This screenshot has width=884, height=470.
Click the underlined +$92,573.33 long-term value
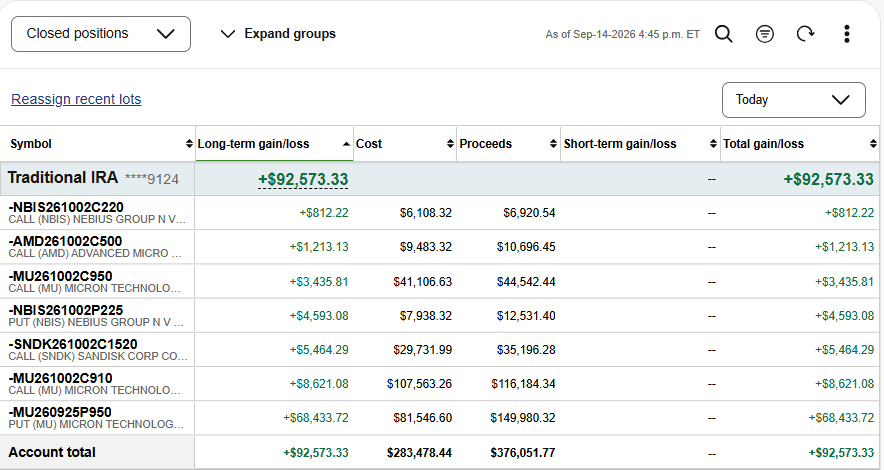click(303, 179)
